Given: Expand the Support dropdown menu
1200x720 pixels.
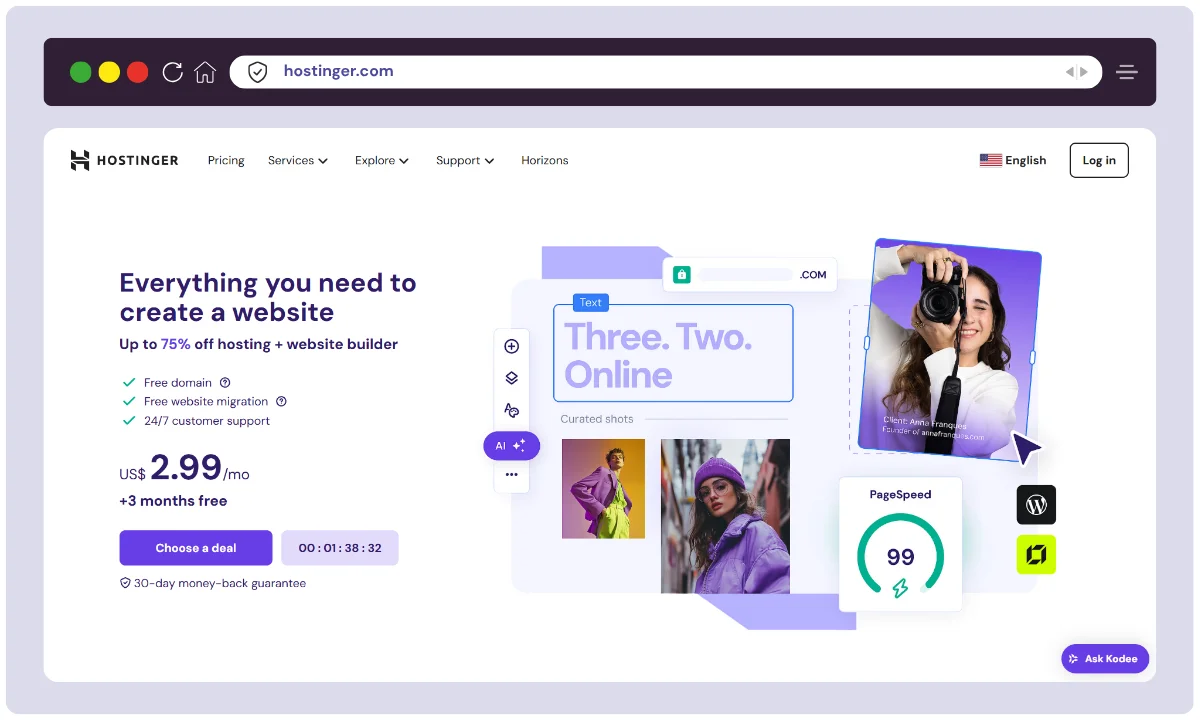Looking at the screenshot, I should click(465, 160).
